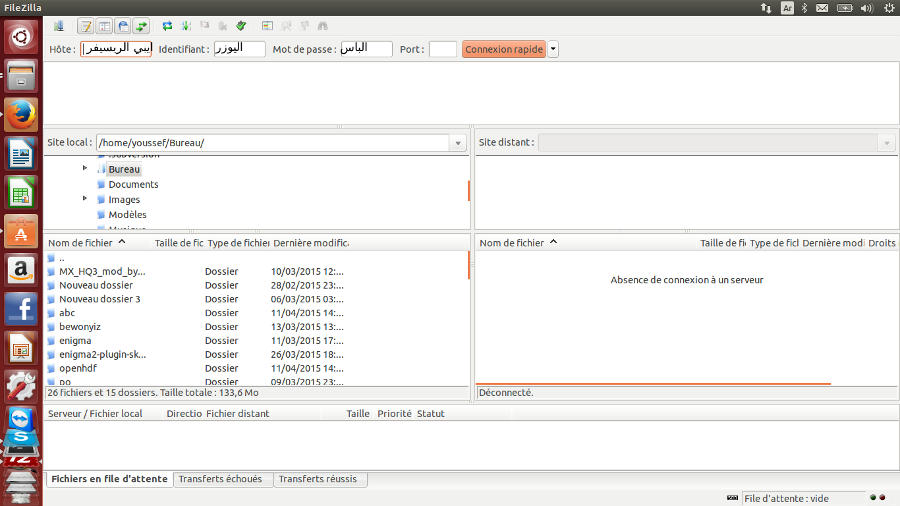The image size is (900, 506).
Task: Toggle directory comparison toolbar icon
Action: (286, 26)
